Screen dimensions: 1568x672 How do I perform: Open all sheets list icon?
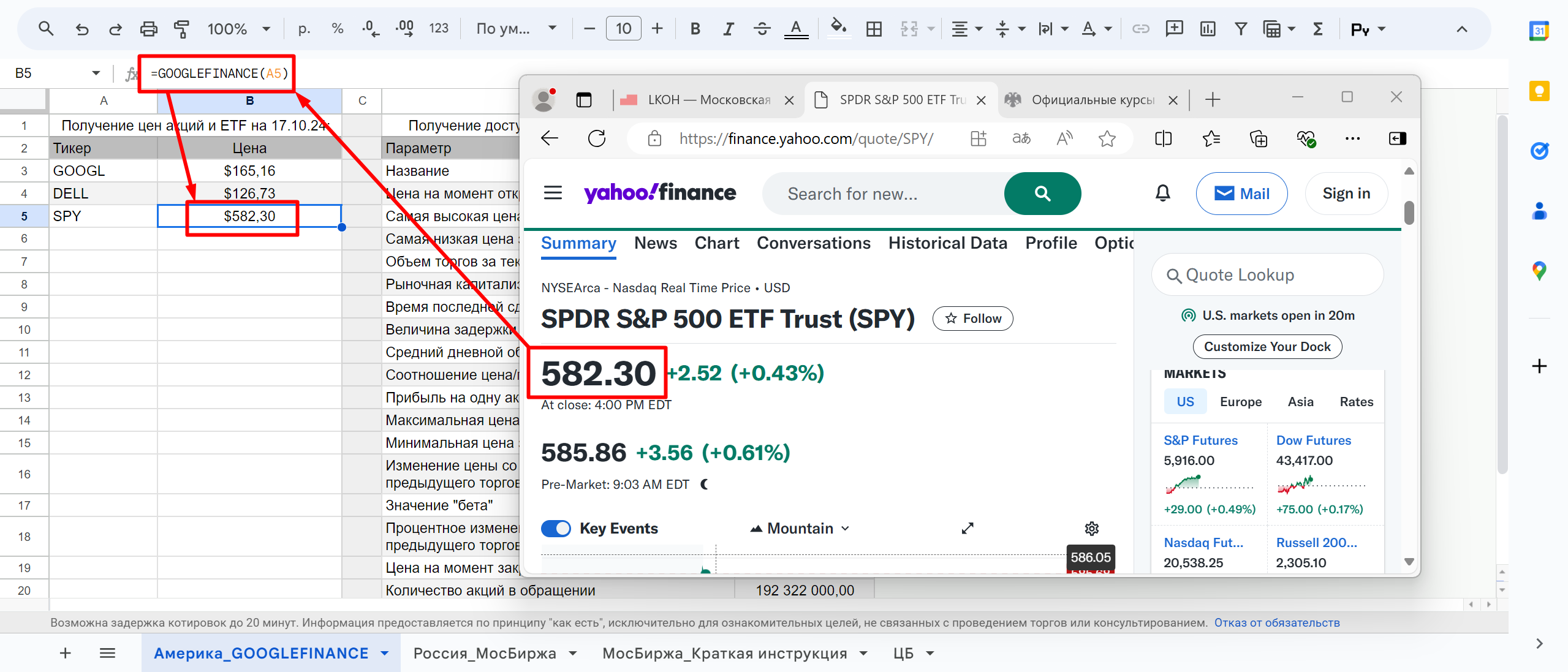[107, 653]
